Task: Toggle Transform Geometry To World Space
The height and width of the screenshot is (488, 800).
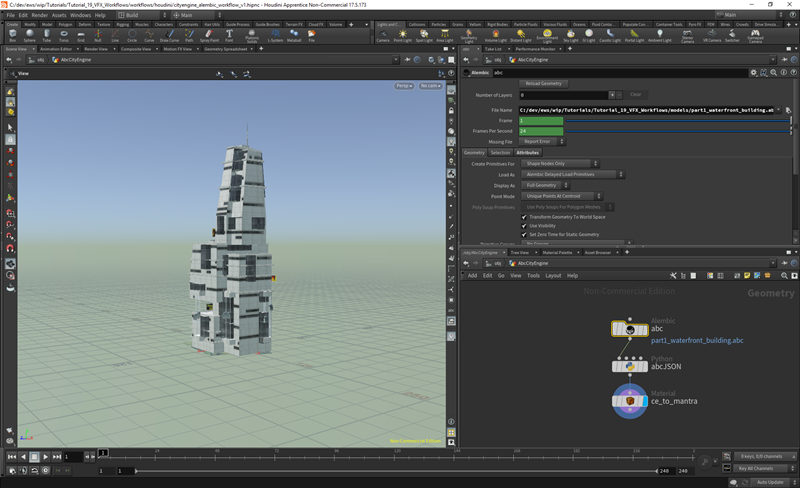Action: pyautogui.click(x=524, y=217)
